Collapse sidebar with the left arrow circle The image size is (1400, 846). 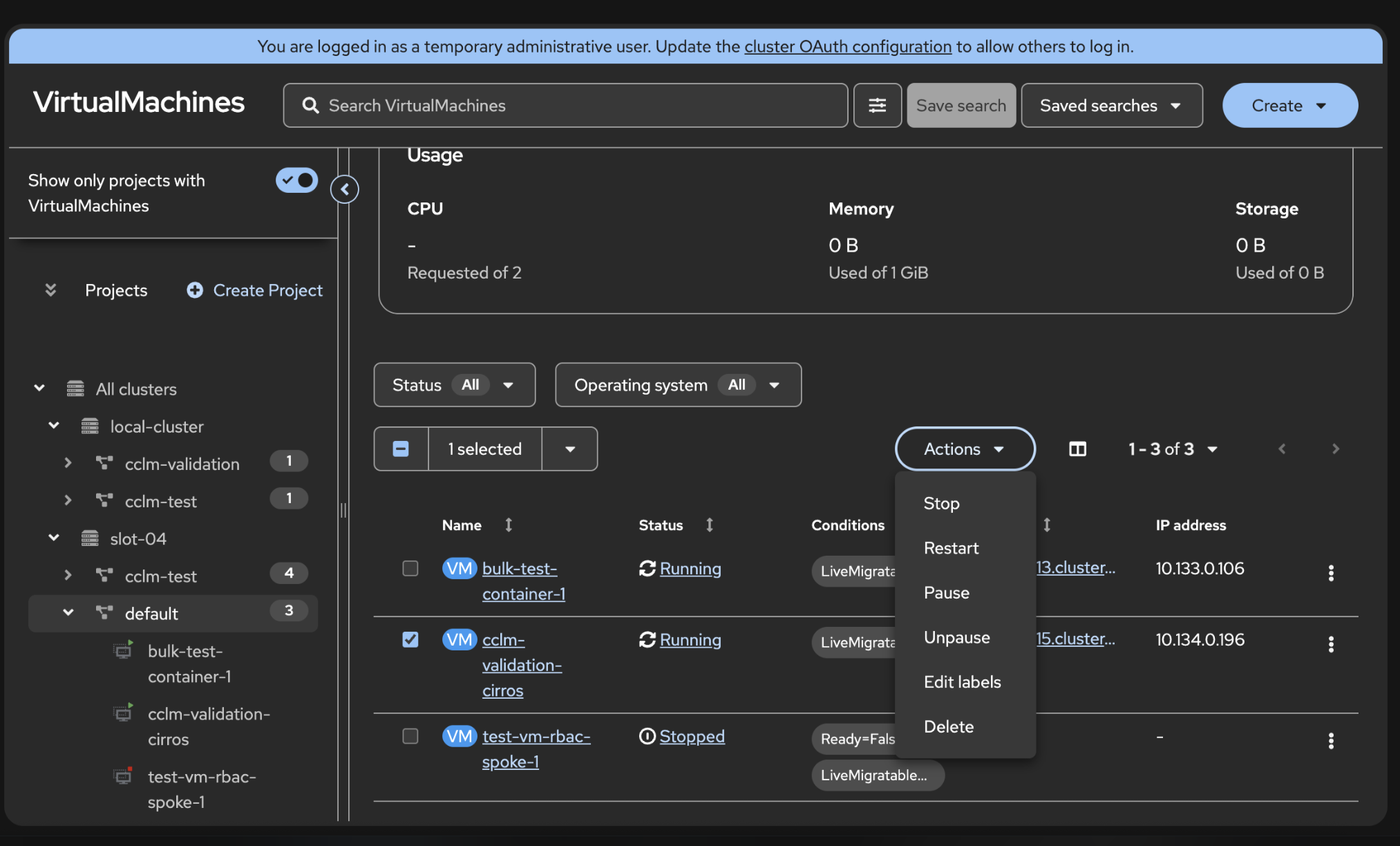tap(345, 189)
